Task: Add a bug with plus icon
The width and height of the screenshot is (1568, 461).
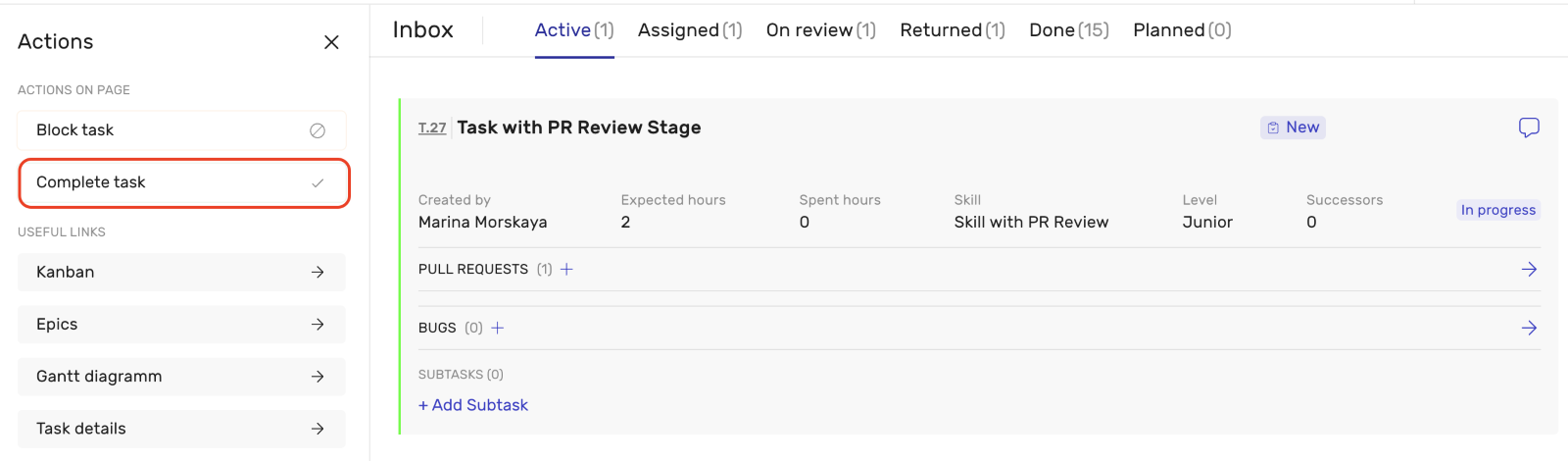Action: pos(497,328)
